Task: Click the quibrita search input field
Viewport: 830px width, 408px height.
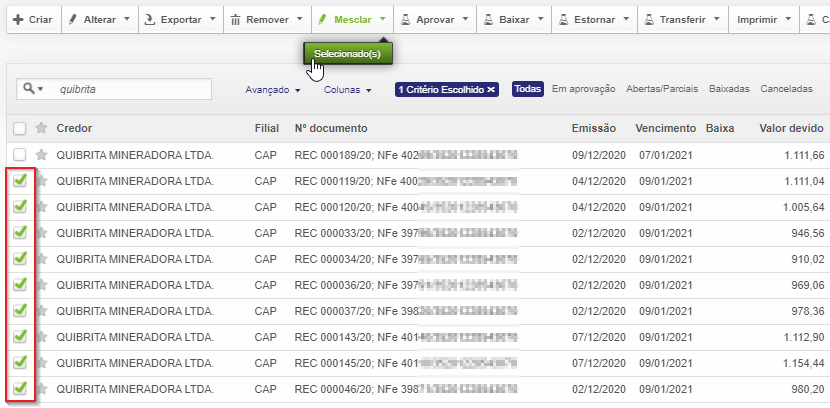Action: pos(130,89)
